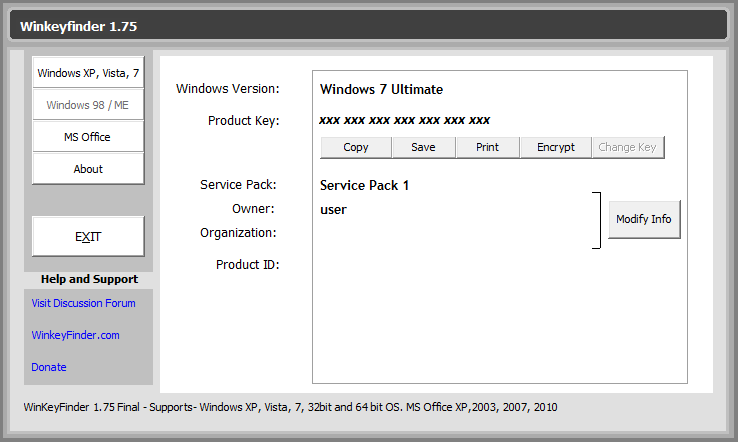Click the Service Pack 1 value
Screen dimensions: 738x442
pos(364,185)
